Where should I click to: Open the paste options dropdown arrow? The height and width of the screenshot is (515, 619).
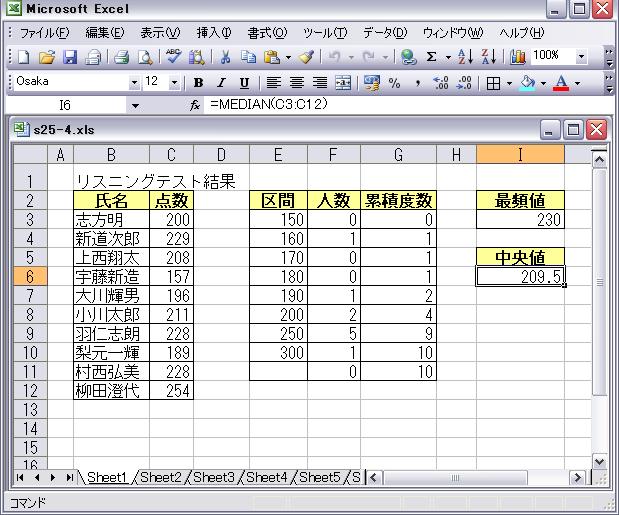pyautogui.click(x=289, y=58)
